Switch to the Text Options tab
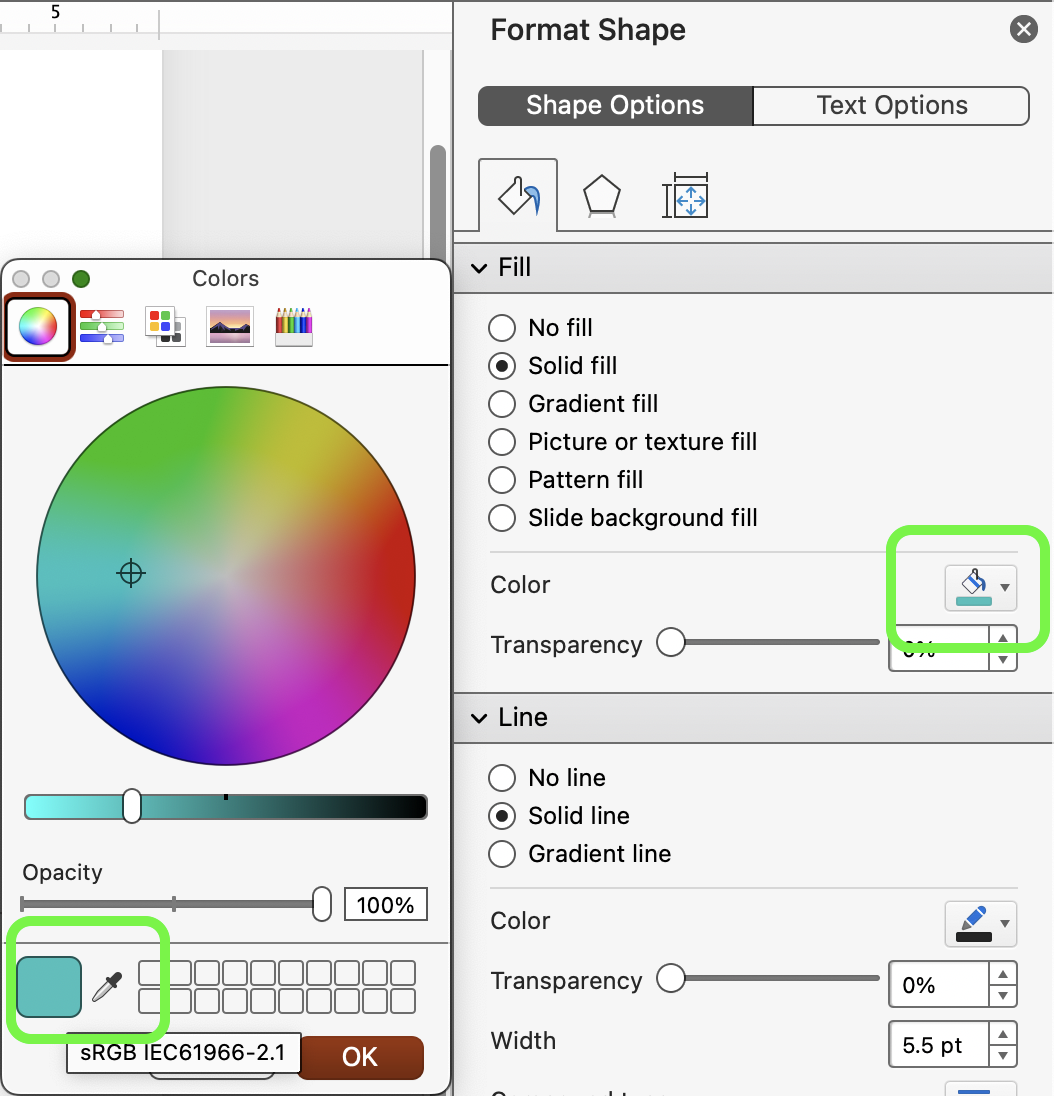This screenshot has height=1096, width=1054. click(891, 106)
